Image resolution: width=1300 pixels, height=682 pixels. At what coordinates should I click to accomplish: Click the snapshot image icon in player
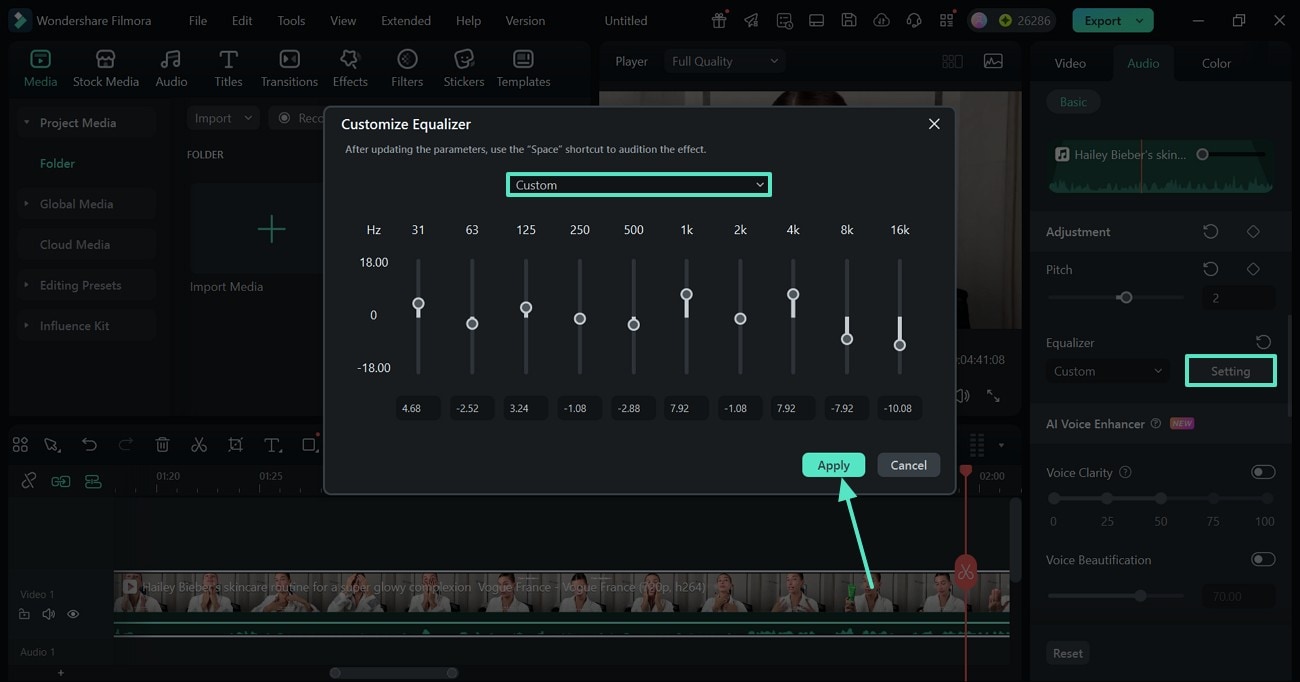(993, 61)
